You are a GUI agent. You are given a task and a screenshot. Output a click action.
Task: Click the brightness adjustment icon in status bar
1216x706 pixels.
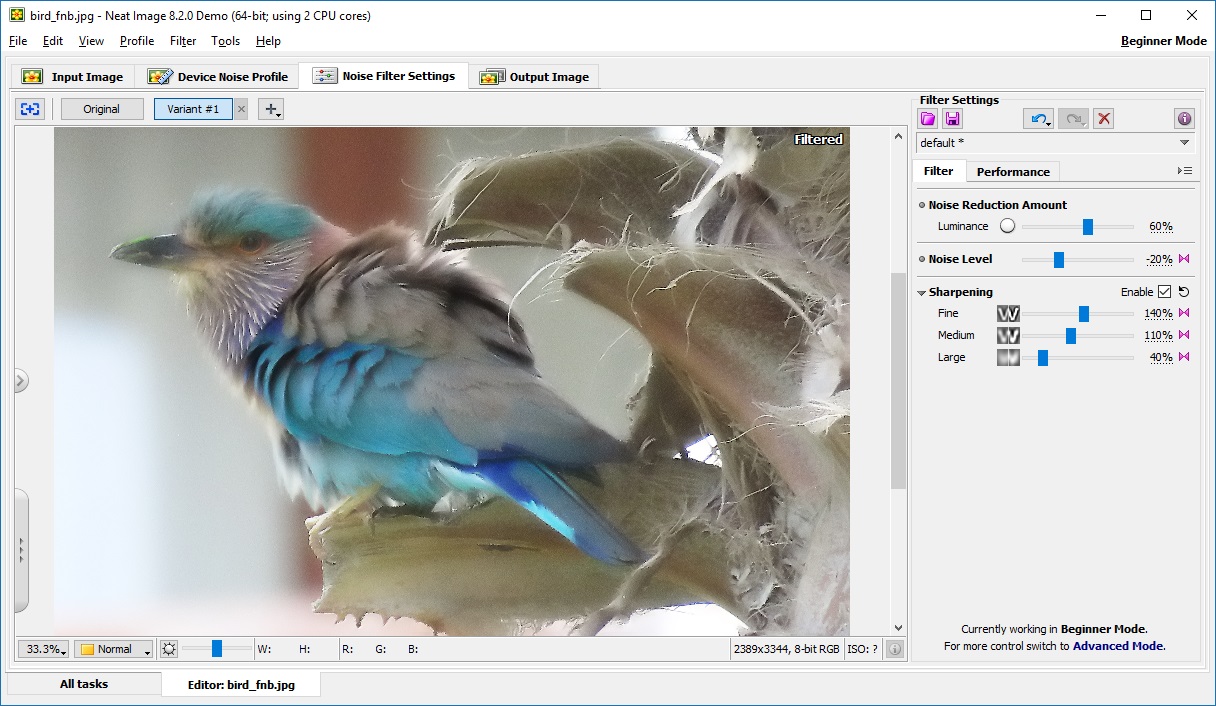[168, 648]
